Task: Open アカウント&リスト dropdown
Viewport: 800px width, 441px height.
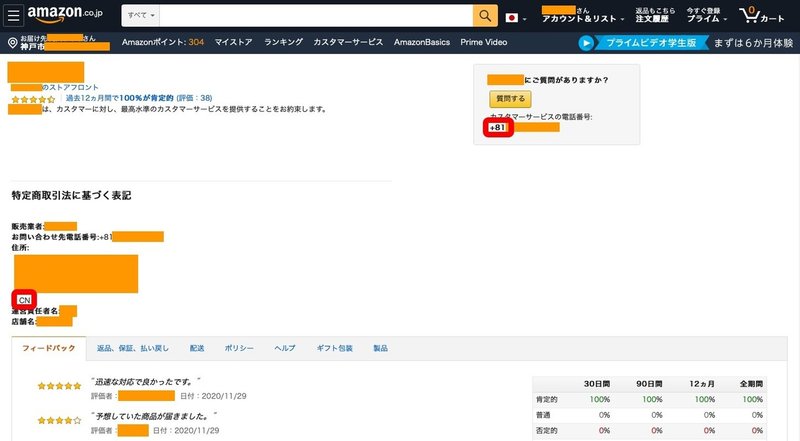Action: (583, 18)
